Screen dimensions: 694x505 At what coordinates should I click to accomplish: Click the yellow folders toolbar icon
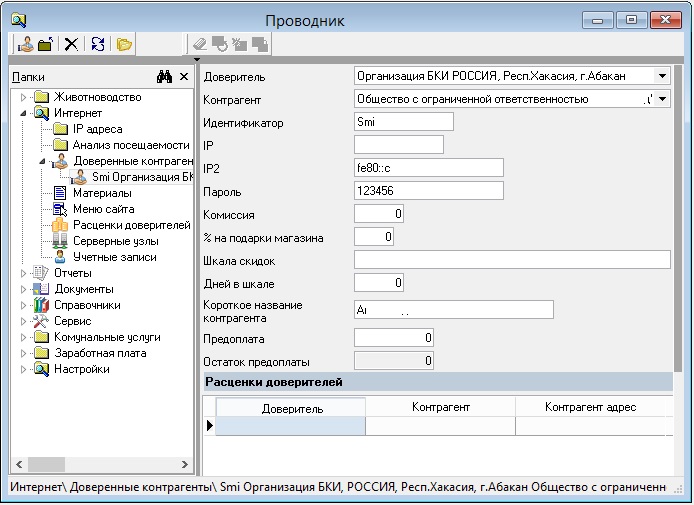coord(124,44)
